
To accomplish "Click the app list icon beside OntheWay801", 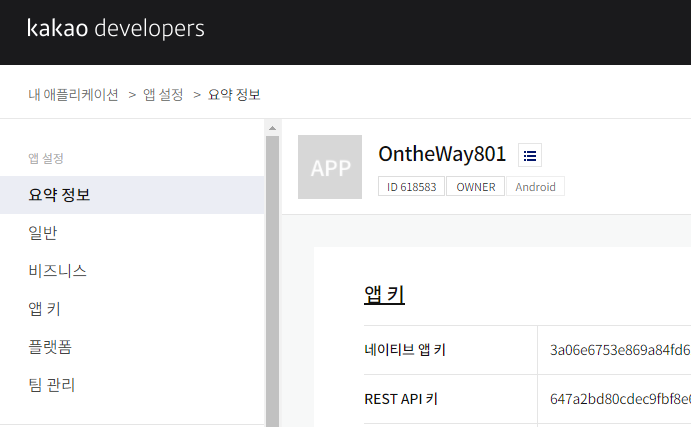I will pyautogui.click(x=530, y=155).
